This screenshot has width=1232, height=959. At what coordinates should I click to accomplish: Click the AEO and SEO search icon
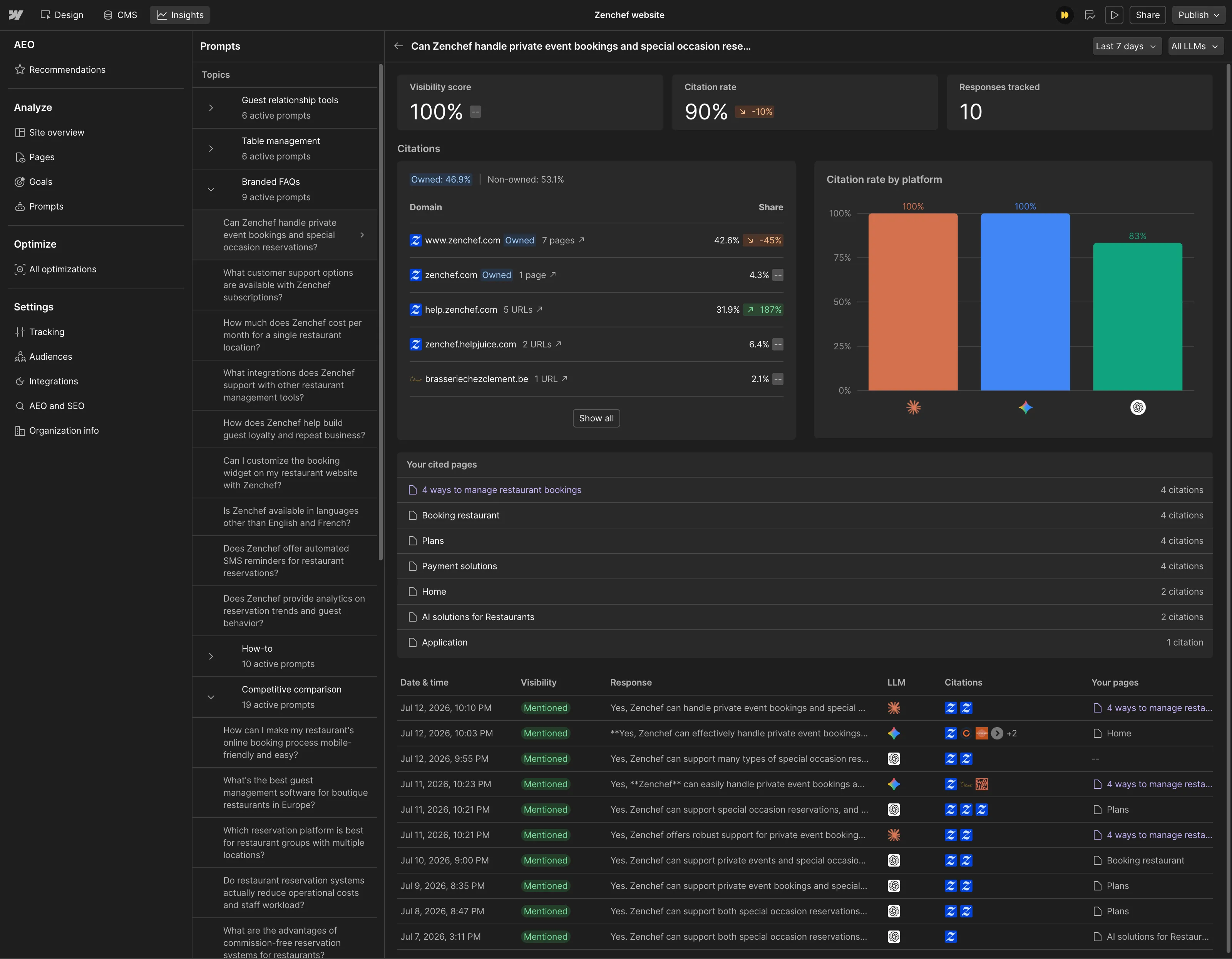coord(20,406)
